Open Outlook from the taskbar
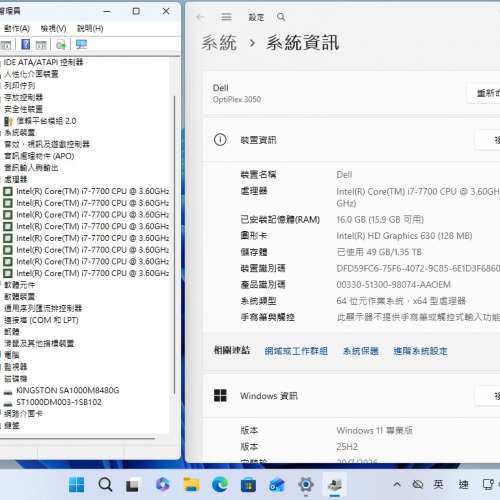The width and height of the screenshot is (500, 500). 277,484
